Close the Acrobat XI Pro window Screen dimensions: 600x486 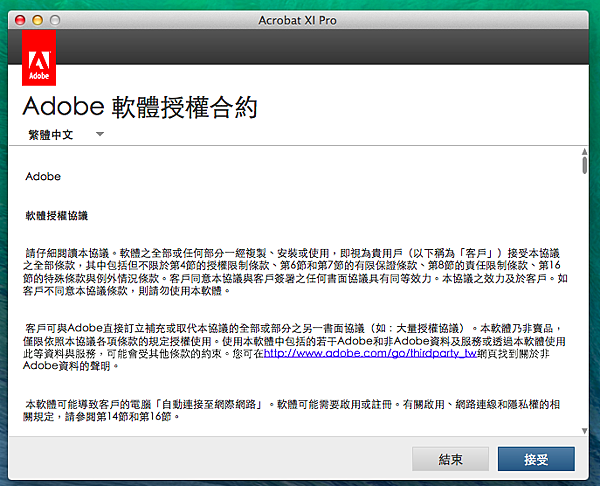tap(20, 20)
